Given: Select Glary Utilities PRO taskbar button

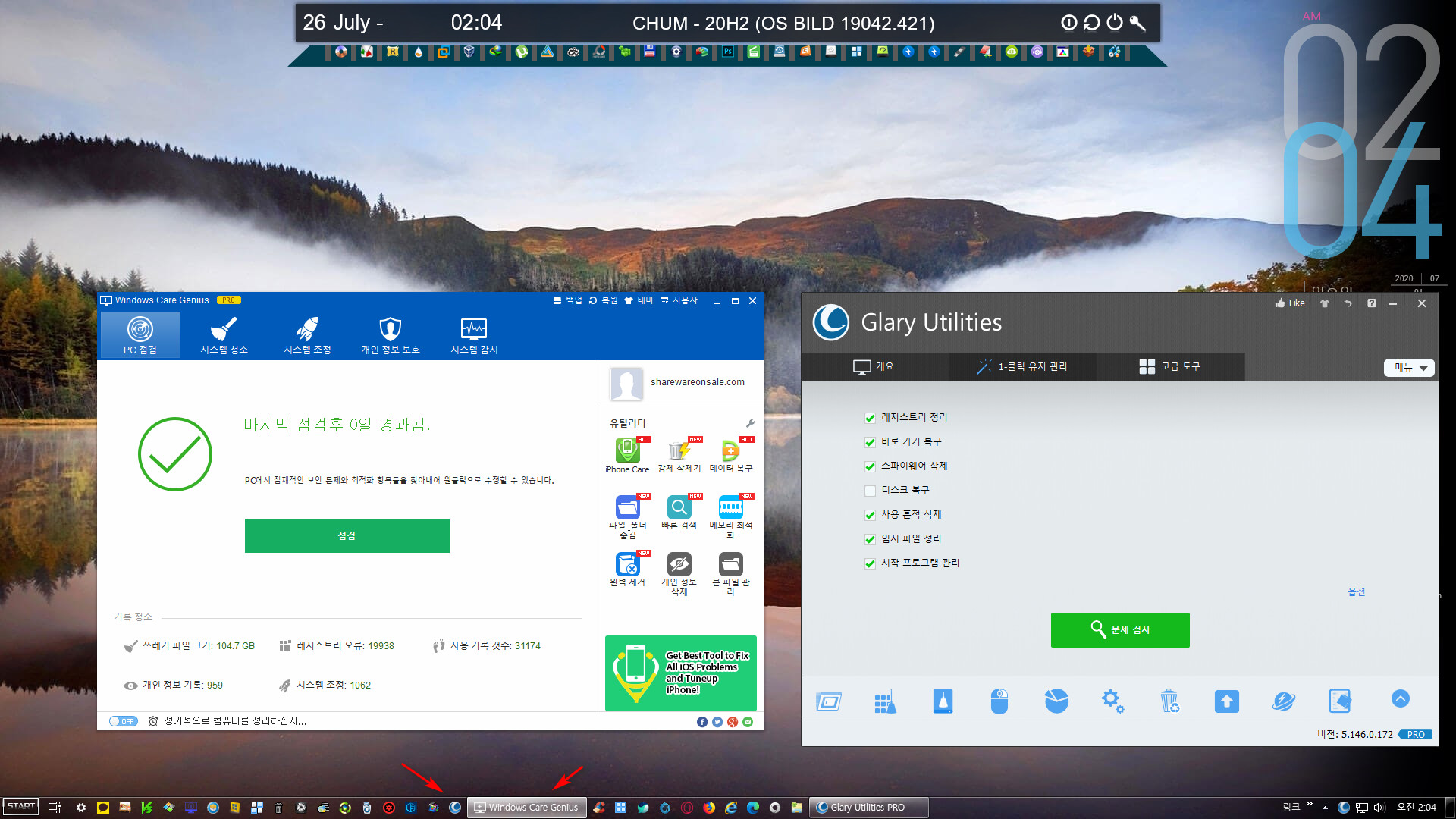Looking at the screenshot, I should pos(869,808).
